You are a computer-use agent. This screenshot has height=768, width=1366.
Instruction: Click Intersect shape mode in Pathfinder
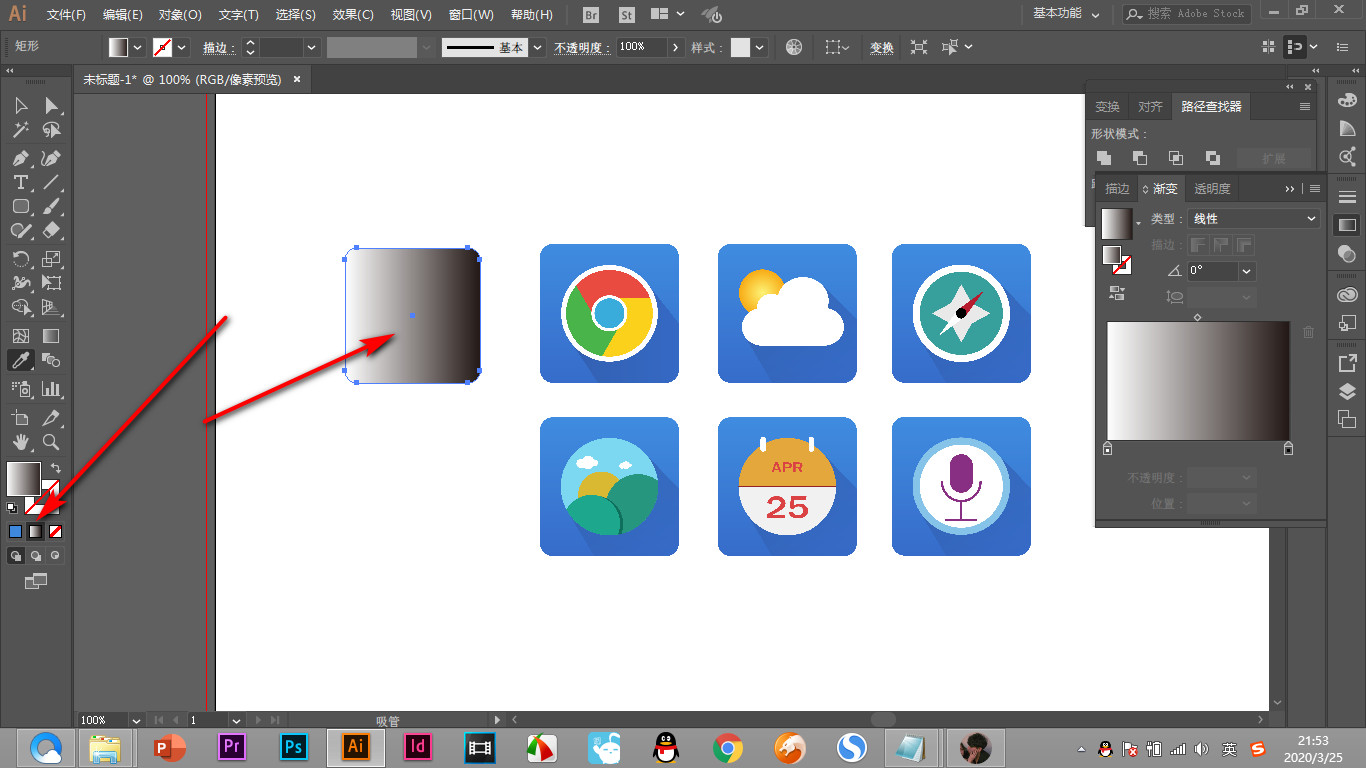1176,158
